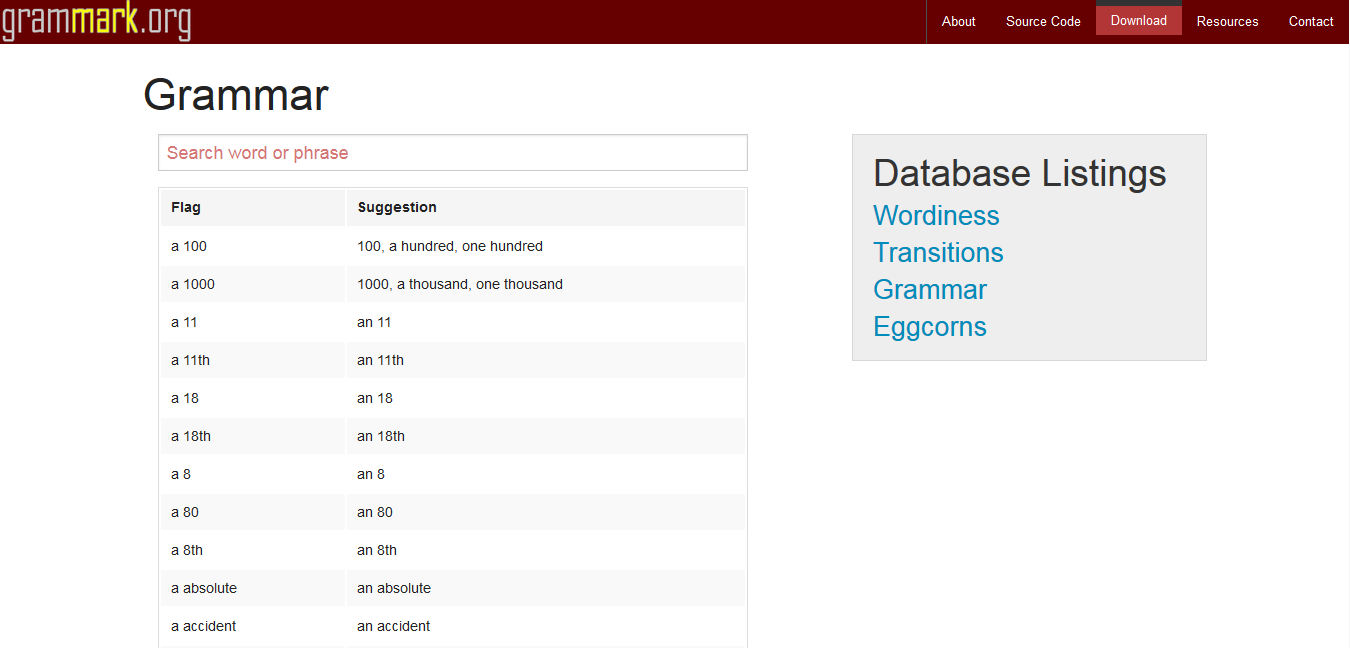The height and width of the screenshot is (648, 1350).
Task: Open the Resources menu item
Action: click(x=1227, y=21)
